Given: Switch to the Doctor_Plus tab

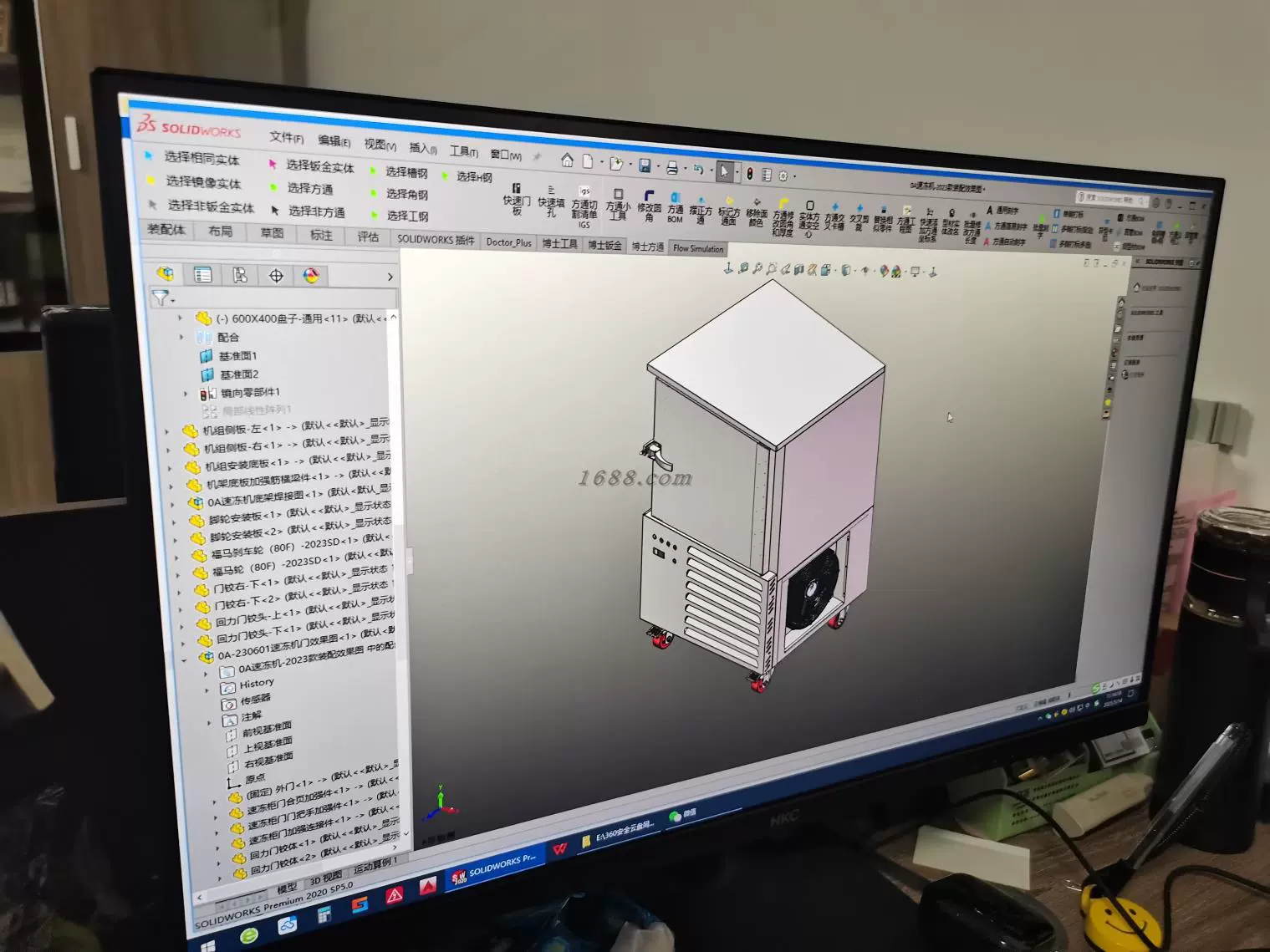Looking at the screenshot, I should (509, 242).
